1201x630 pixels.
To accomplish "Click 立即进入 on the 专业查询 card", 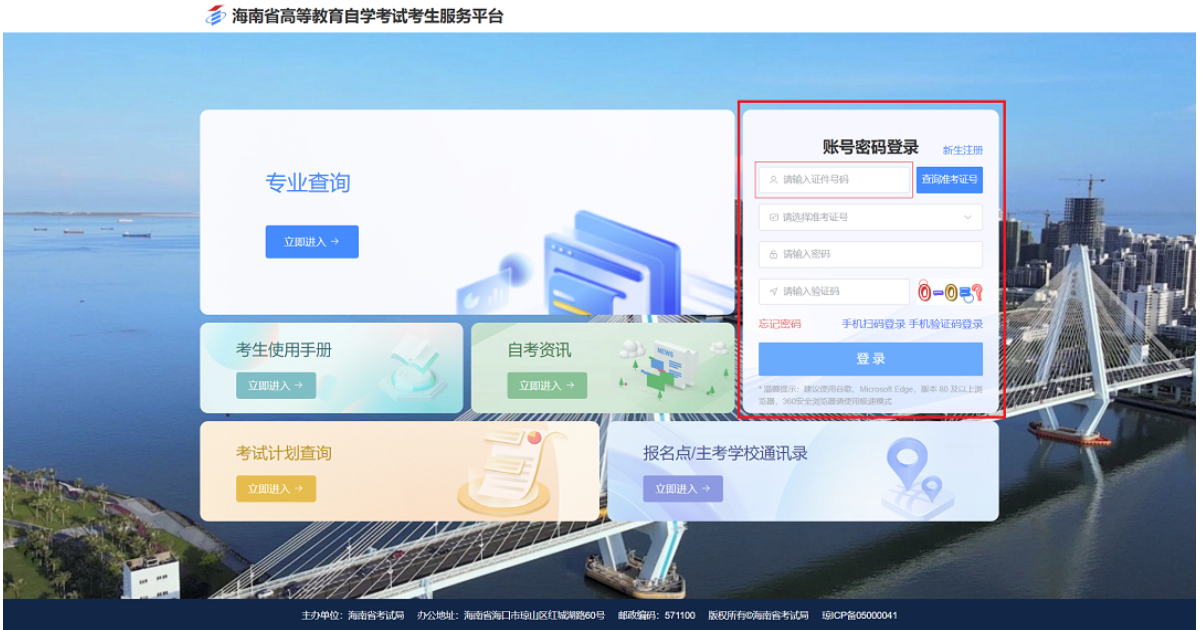I will (311, 241).
